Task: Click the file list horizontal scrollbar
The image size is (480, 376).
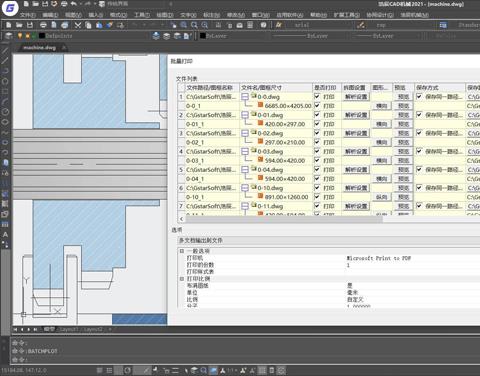Action: click(284, 219)
